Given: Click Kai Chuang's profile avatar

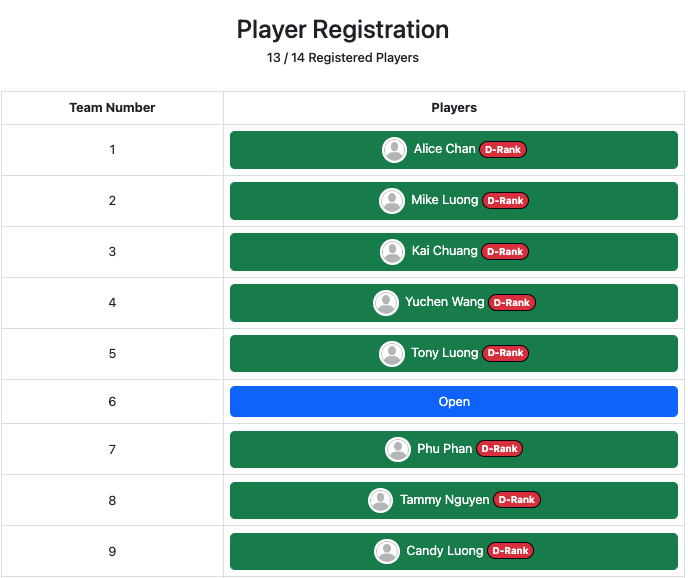Looking at the screenshot, I should pyautogui.click(x=393, y=252).
